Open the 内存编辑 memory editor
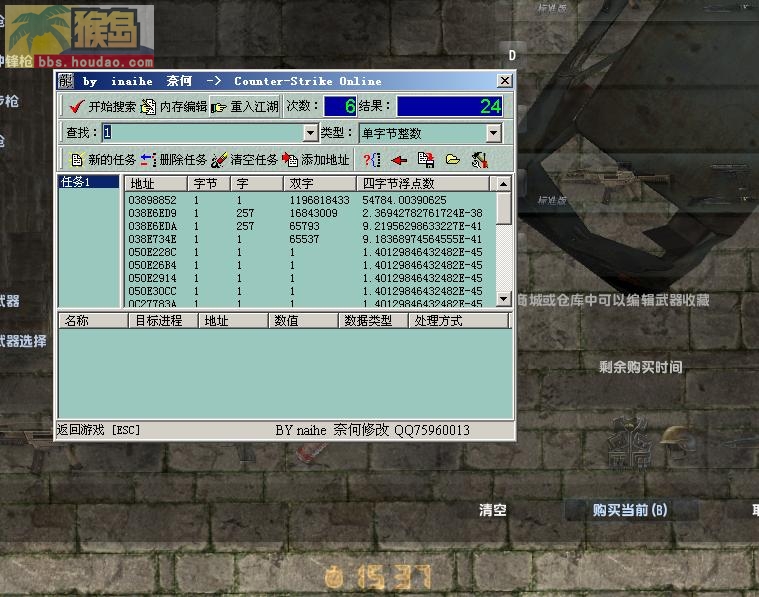 [x=174, y=107]
